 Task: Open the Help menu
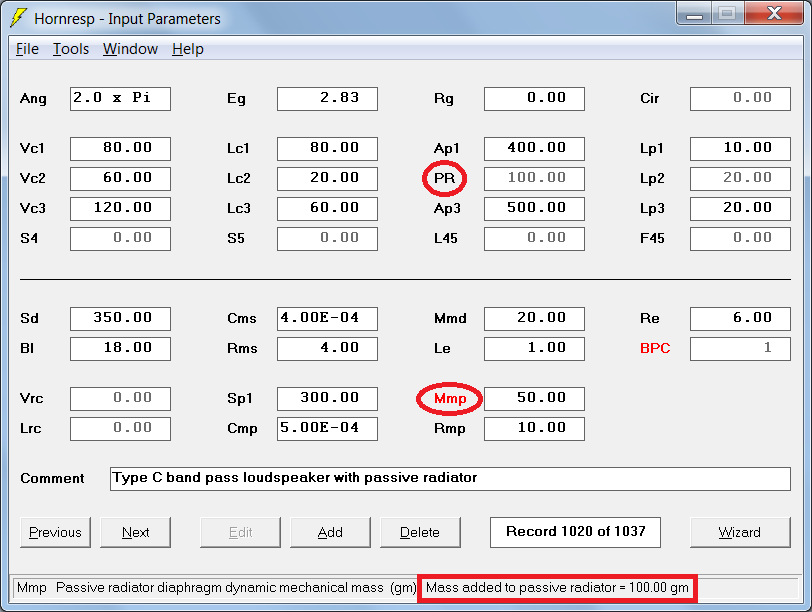188,49
